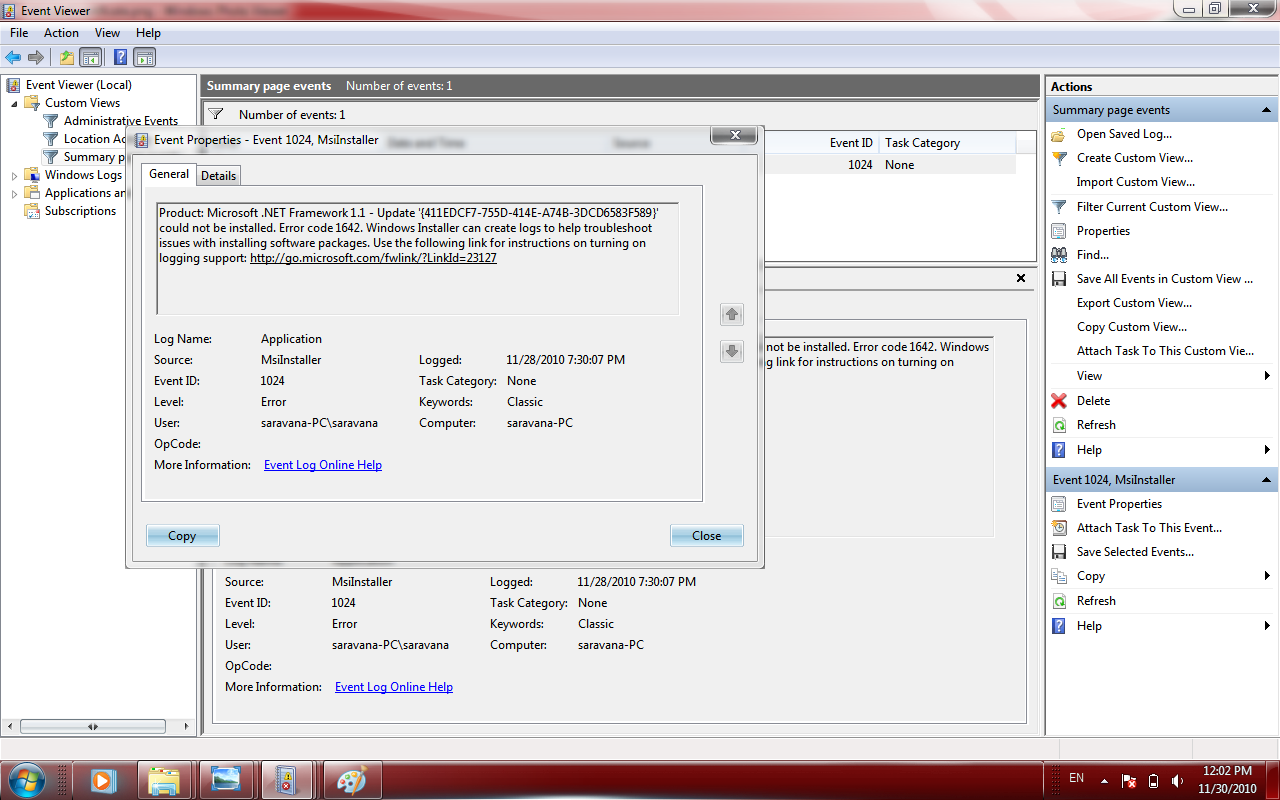Screen dimensions: 1280x800
Task: Click Export Custom View action
Action: point(1134,303)
